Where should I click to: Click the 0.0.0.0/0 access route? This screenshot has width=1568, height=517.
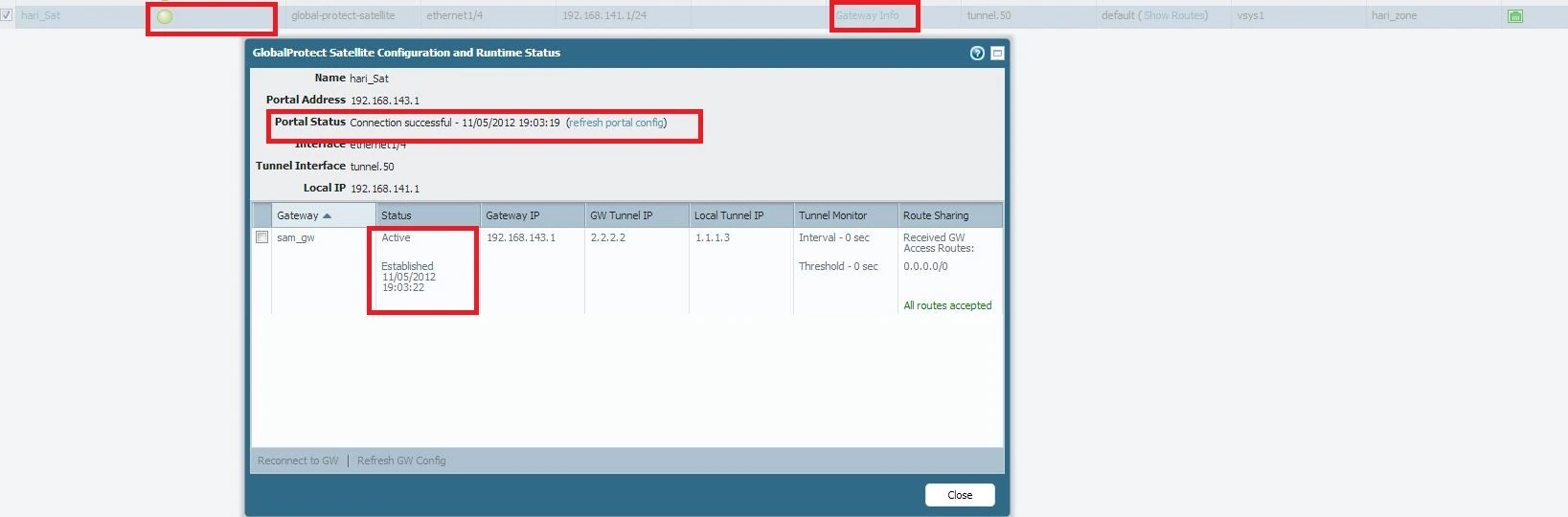925,266
